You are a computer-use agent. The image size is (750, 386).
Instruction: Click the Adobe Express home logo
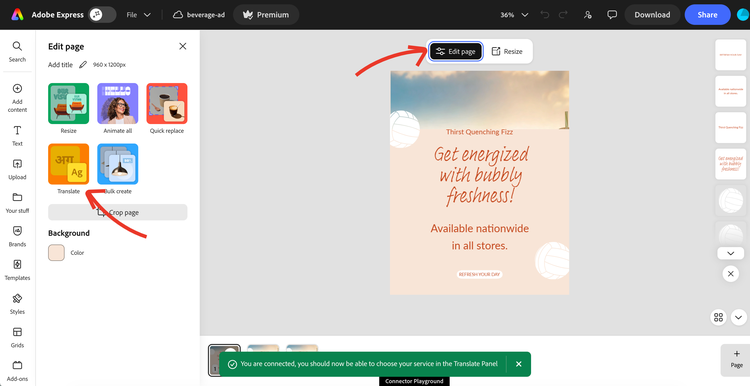point(17,15)
